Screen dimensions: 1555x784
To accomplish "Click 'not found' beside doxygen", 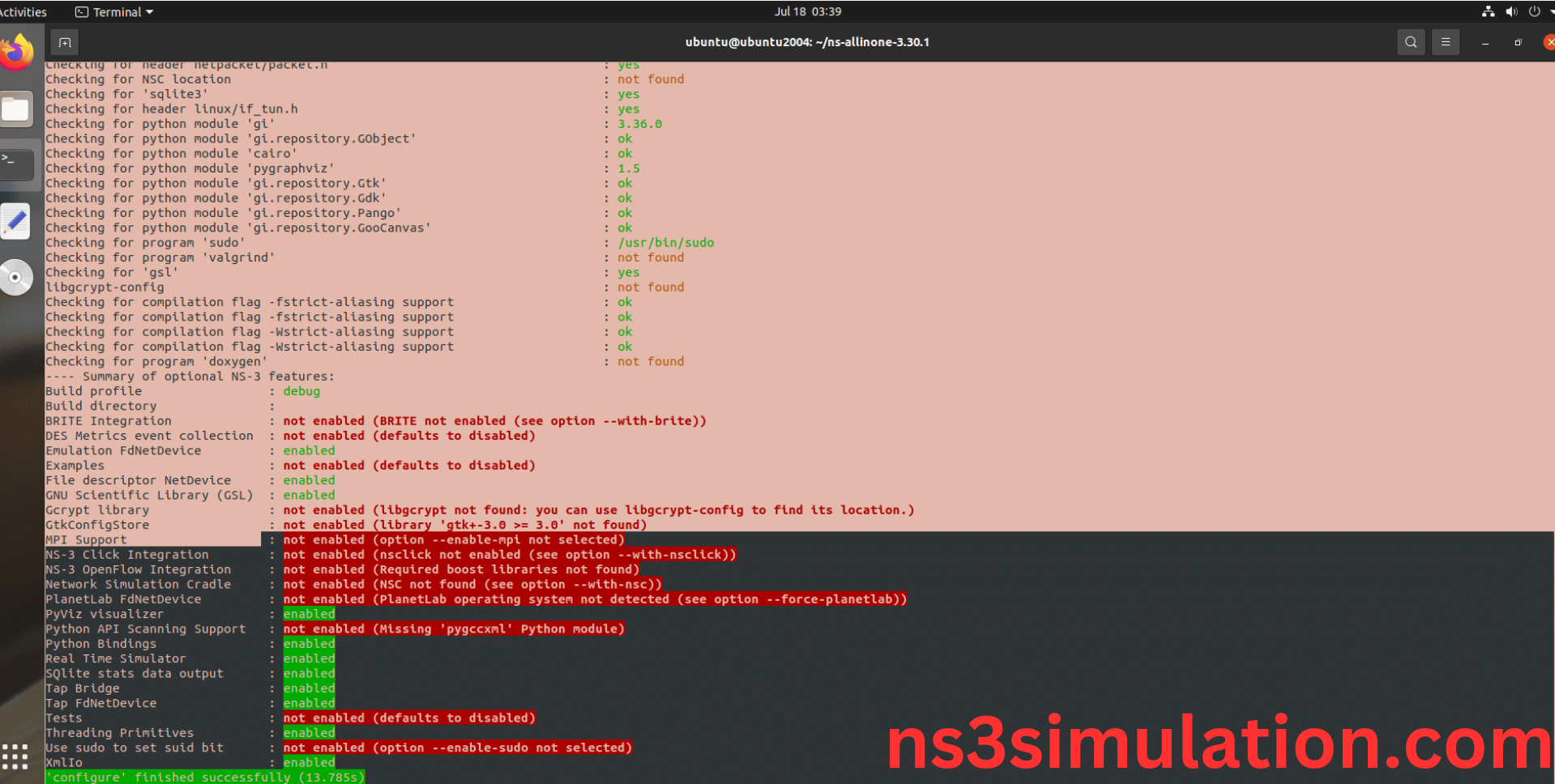I will tap(651, 361).
